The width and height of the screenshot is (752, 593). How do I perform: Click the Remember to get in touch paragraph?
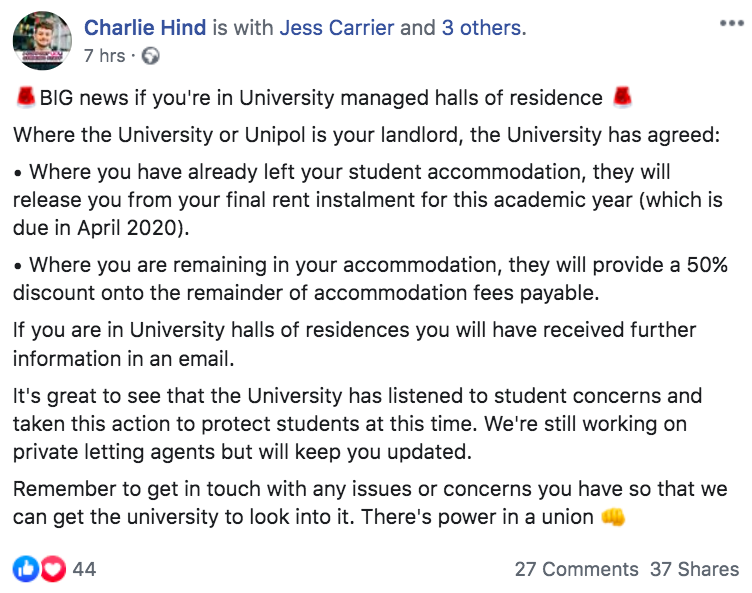(x=370, y=503)
